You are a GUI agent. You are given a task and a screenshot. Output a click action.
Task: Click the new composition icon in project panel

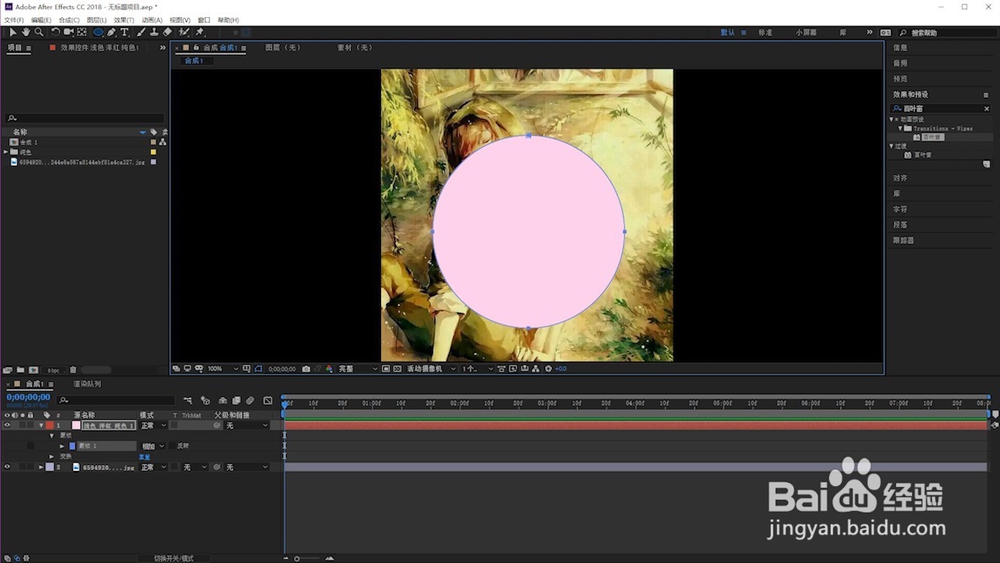click(34, 370)
